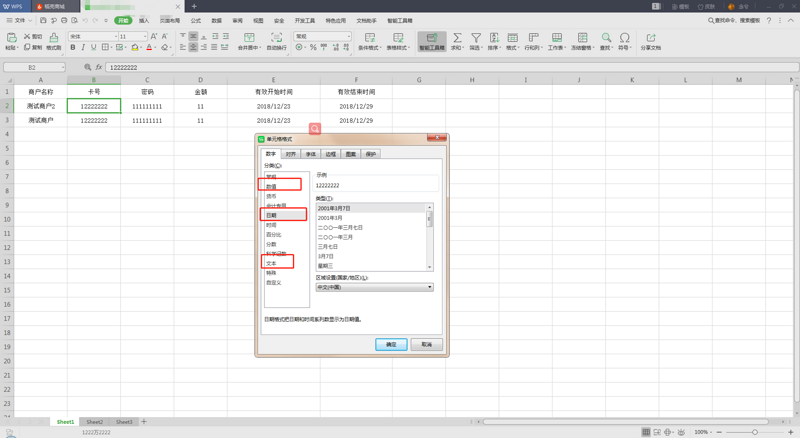Click the AutoSum sigma icon
The image size is (800, 438).
click(457, 38)
